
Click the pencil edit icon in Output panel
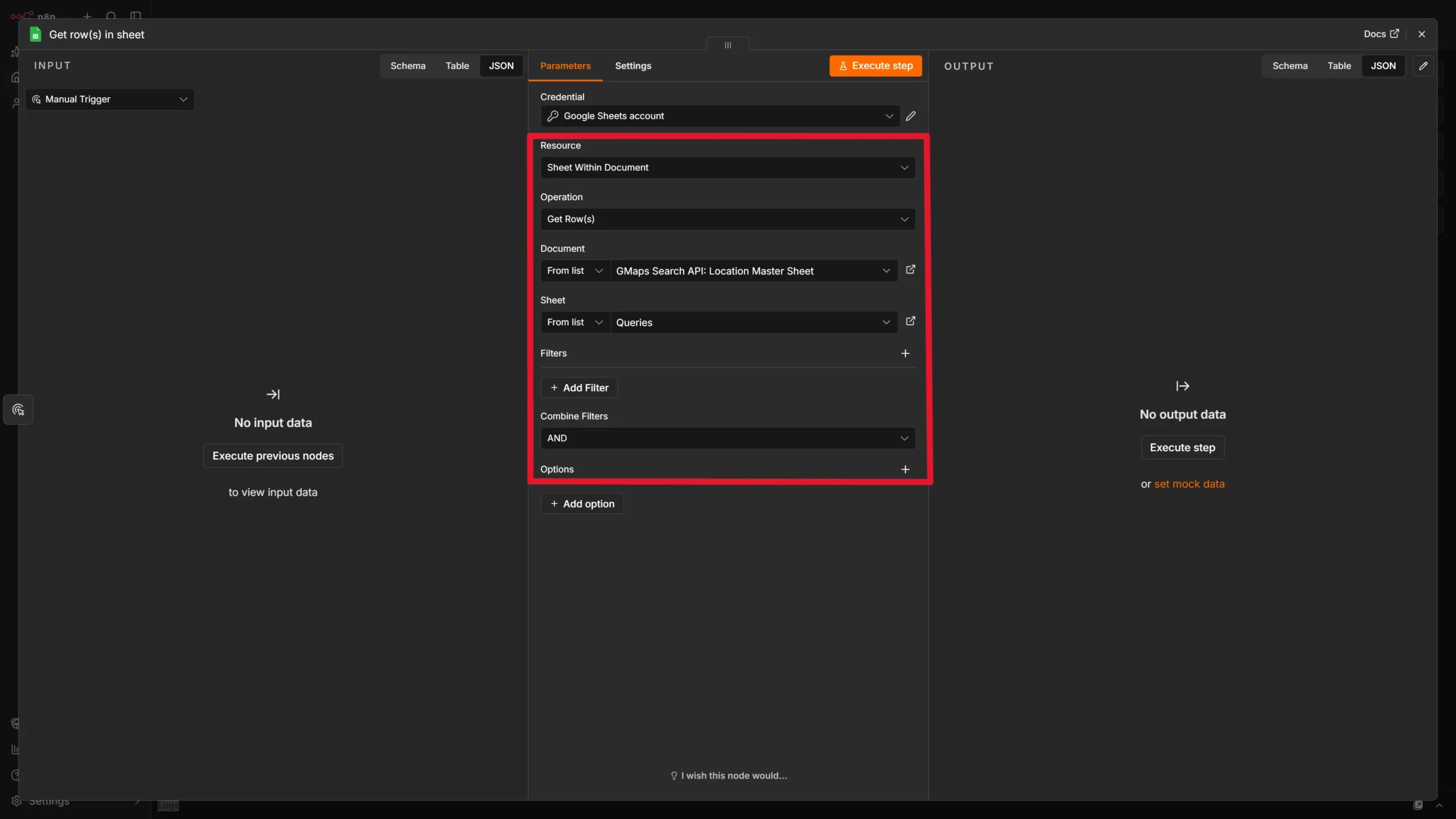click(1423, 66)
